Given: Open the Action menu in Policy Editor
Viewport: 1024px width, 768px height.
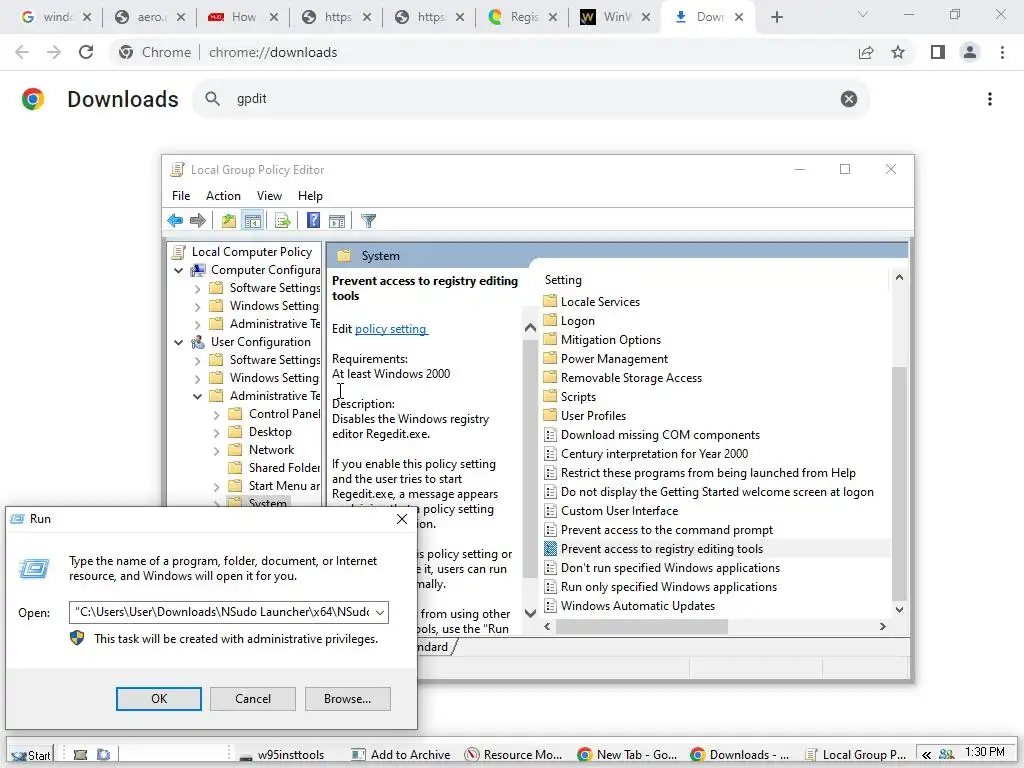Looking at the screenshot, I should point(223,196).
